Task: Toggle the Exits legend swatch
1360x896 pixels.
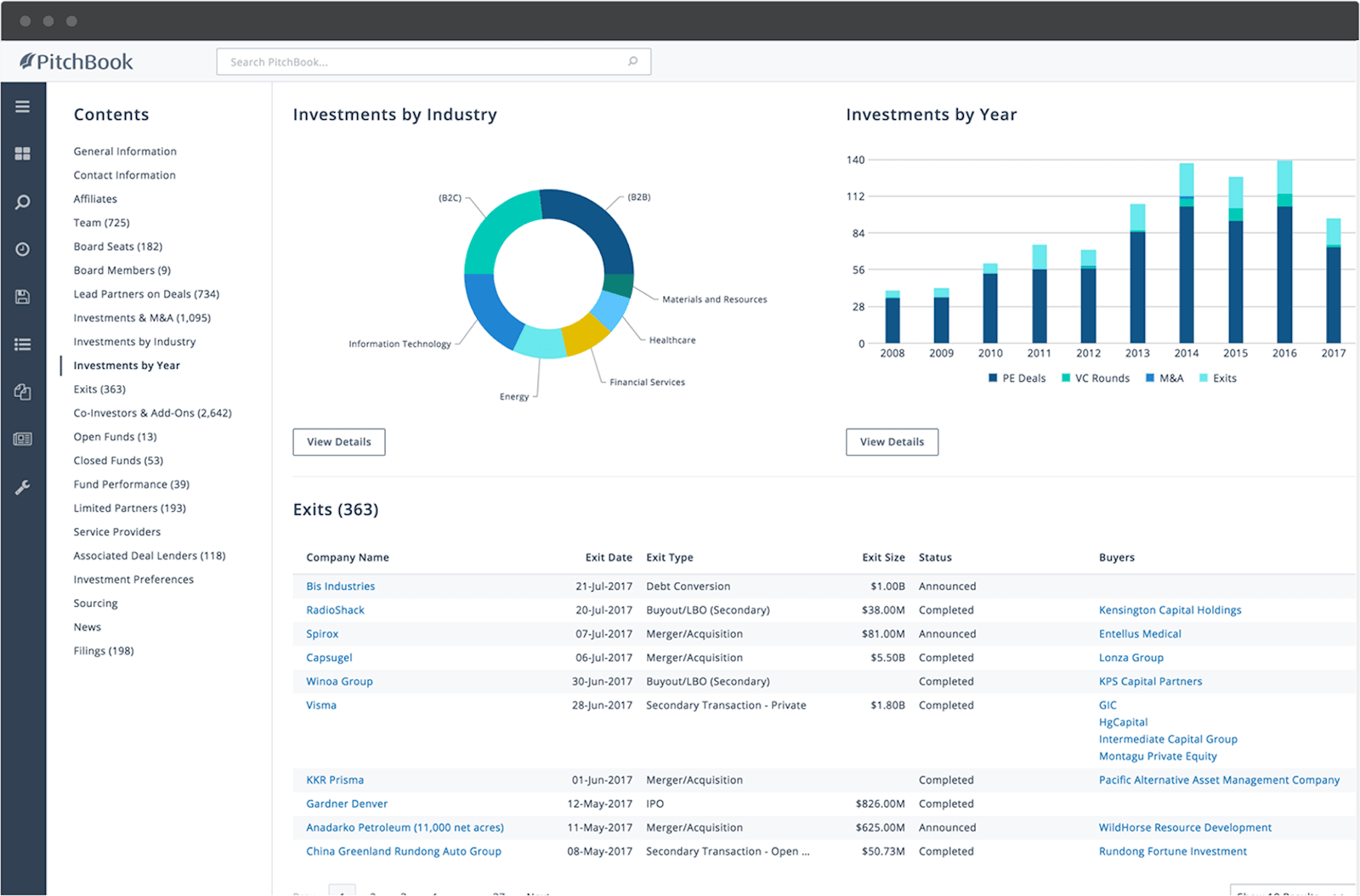Action: 1204,378
